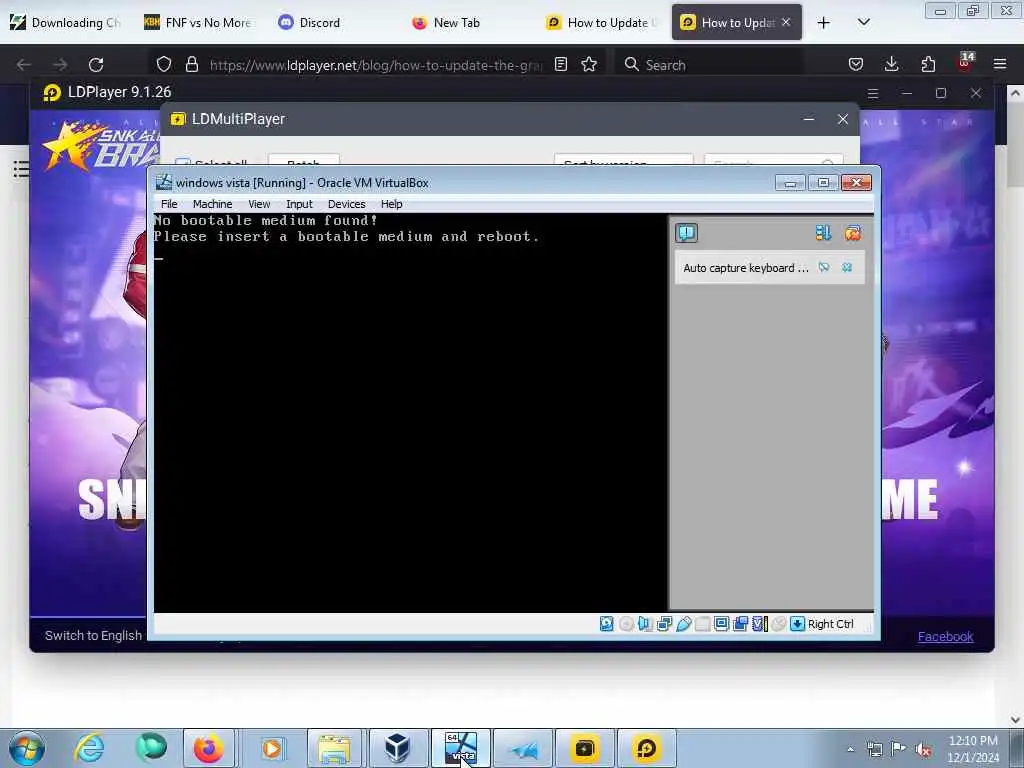1024x768 pixels.
Task: Click the ldplayer.net URL address bar
Action: tap(376, 65)
